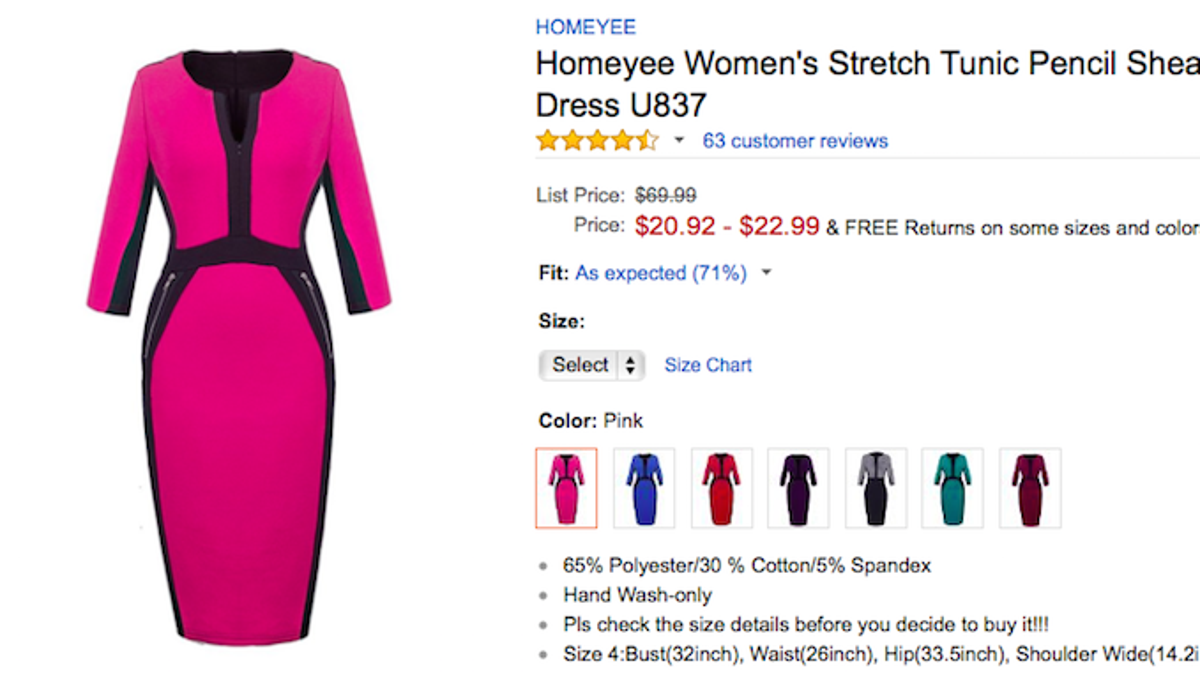Choose the gray and black dress swatch

876,488
